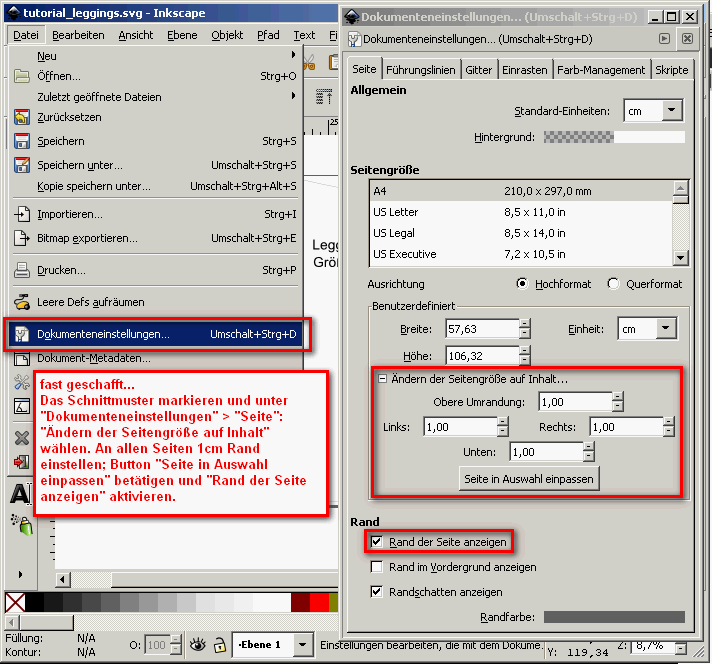Click the Randfarbe color swatch
The image size is (712, 664).
614,618
